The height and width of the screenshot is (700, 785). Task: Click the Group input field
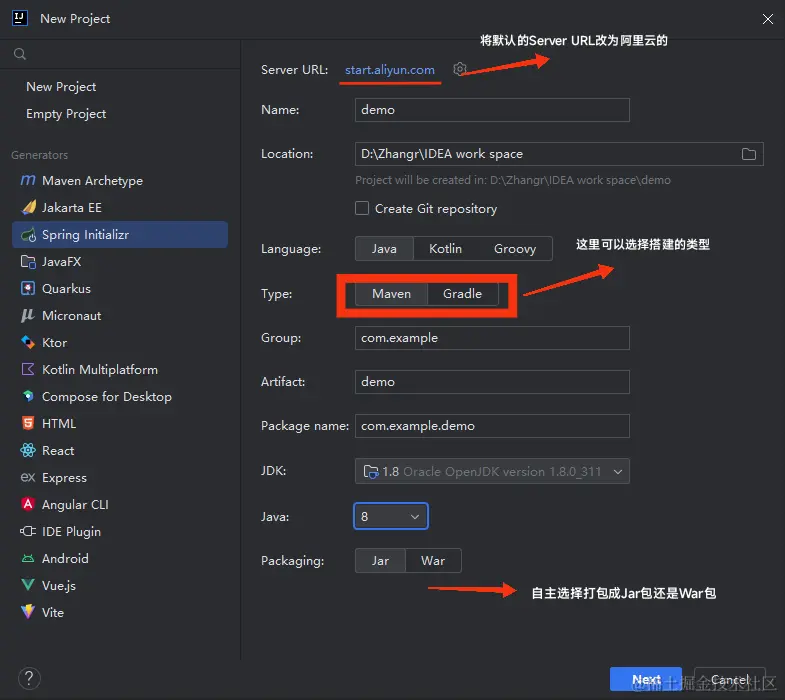[492, 338]
